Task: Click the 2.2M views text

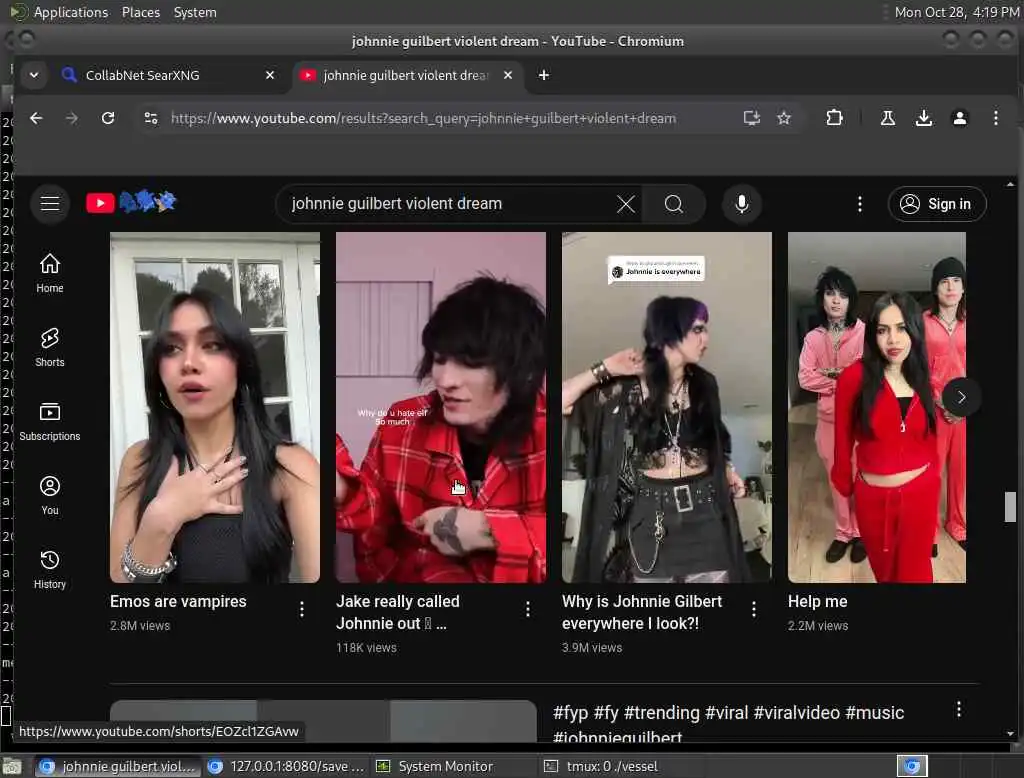Action: point(818,625)
